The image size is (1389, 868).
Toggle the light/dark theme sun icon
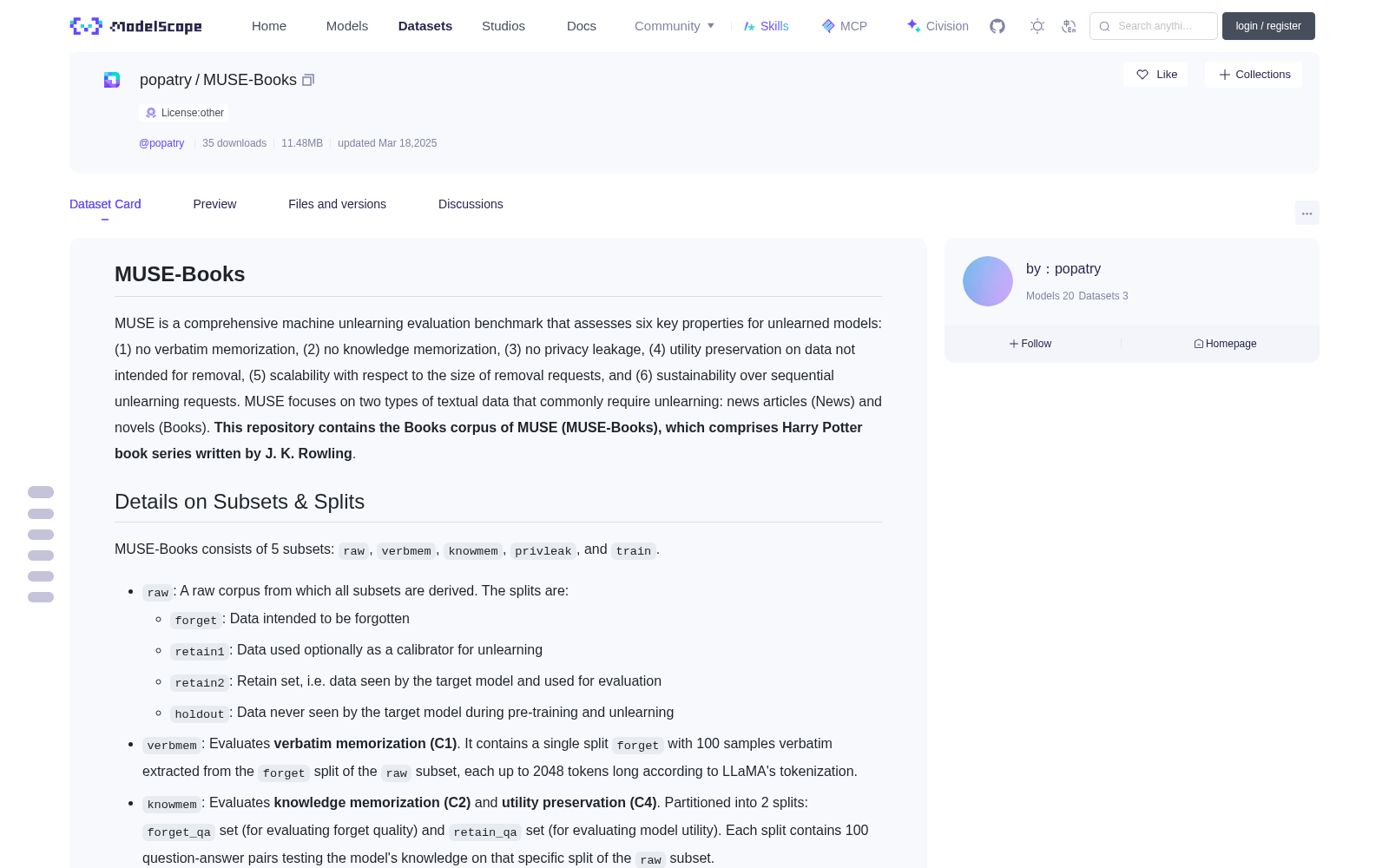pyautogui.click(x=1037, y=26)
